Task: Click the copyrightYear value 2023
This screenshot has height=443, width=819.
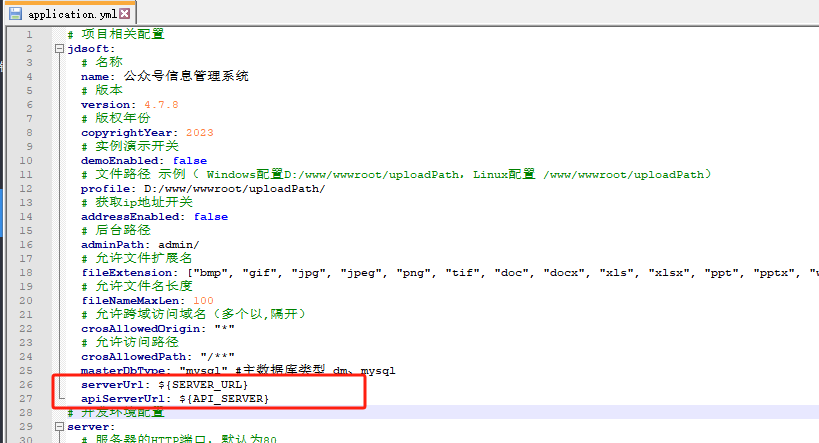Action: click(198, 132)
